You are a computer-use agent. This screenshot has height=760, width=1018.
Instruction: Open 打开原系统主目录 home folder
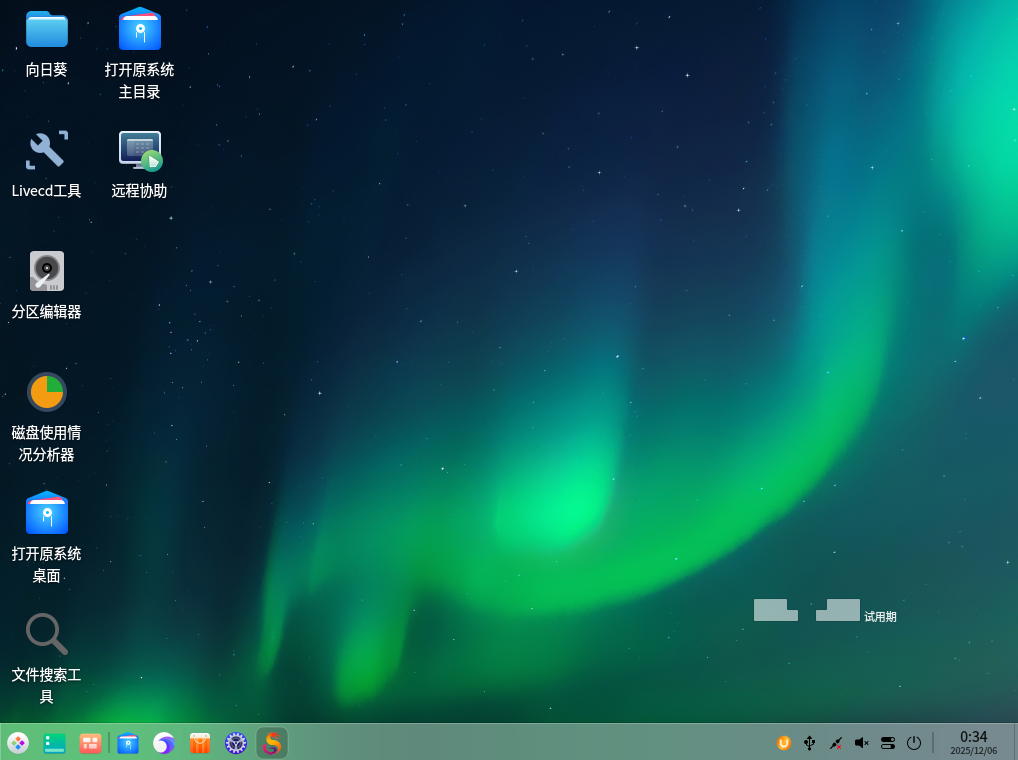point(139,30)
